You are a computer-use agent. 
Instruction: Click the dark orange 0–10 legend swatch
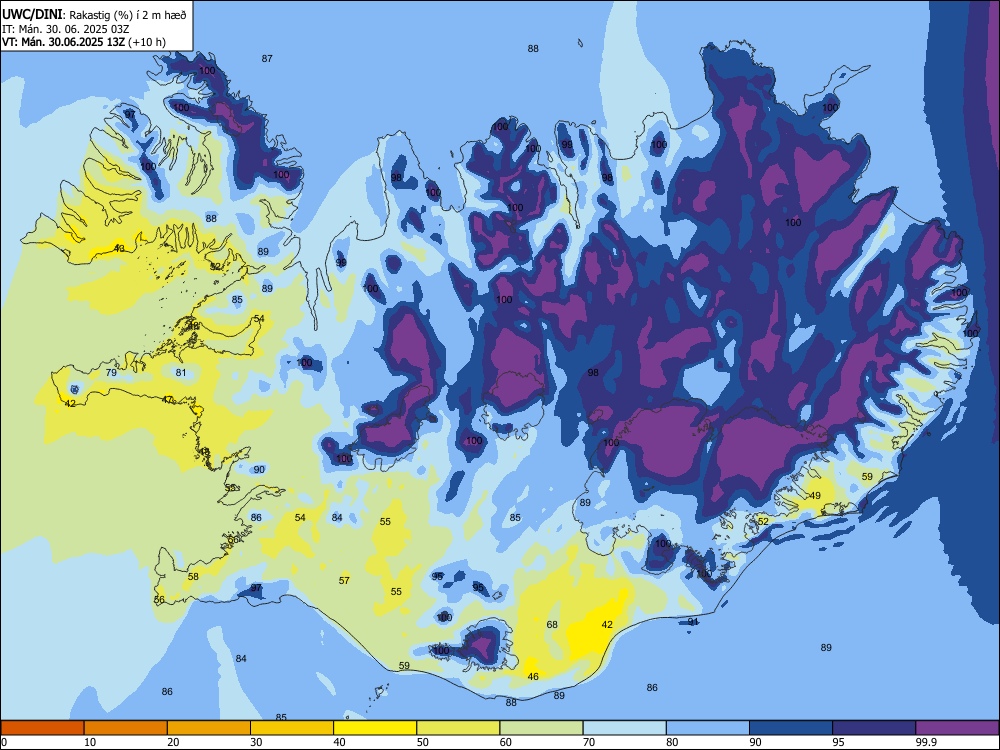(x=42, y=728)
